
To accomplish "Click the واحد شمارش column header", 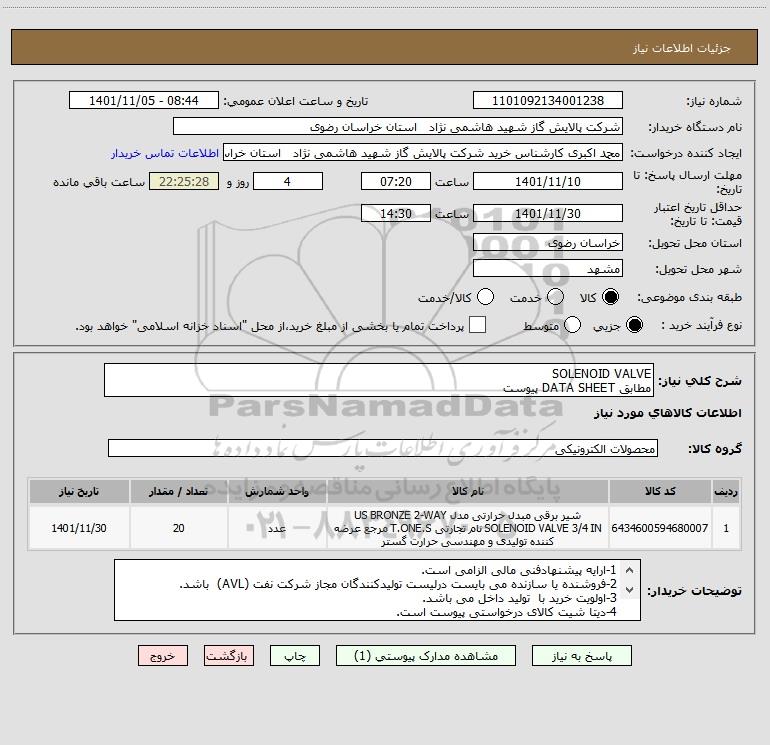I will click(x=277, y=491).
